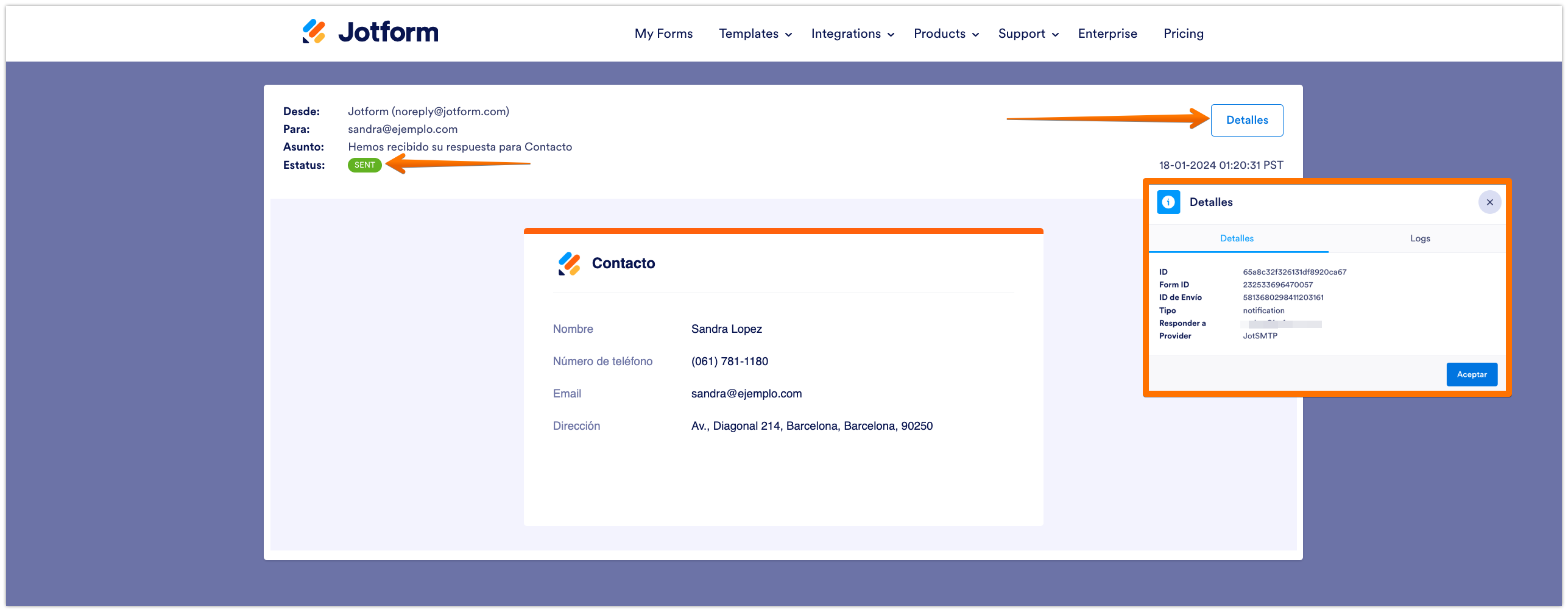
Task: Click the timestamp 18-01-2024 01:20:31 PST
Action: [1221, 165]
